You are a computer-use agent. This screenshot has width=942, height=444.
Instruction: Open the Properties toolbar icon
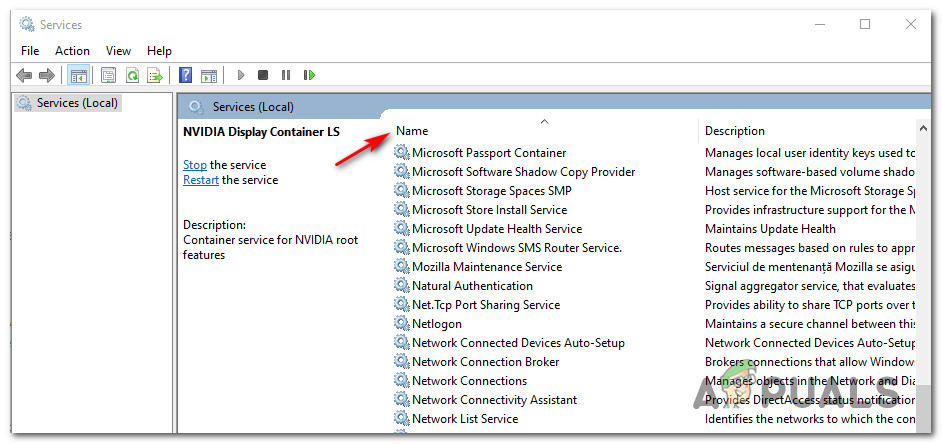pos(108,75)
